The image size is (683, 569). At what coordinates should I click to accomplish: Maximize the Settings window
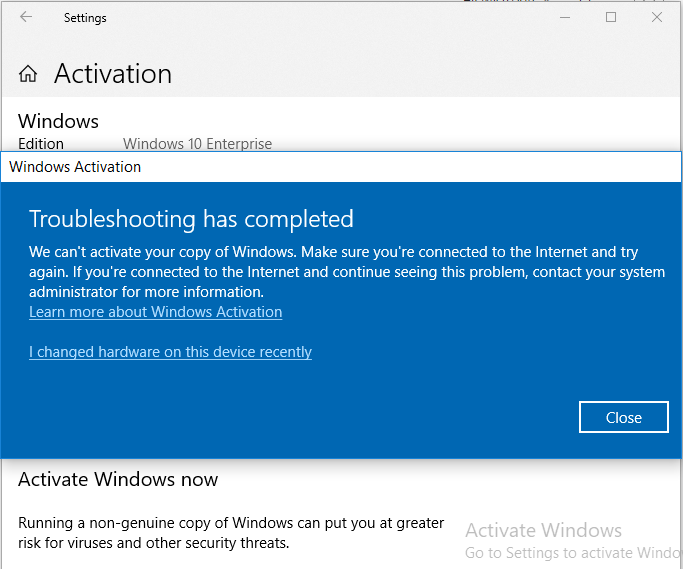611,17
